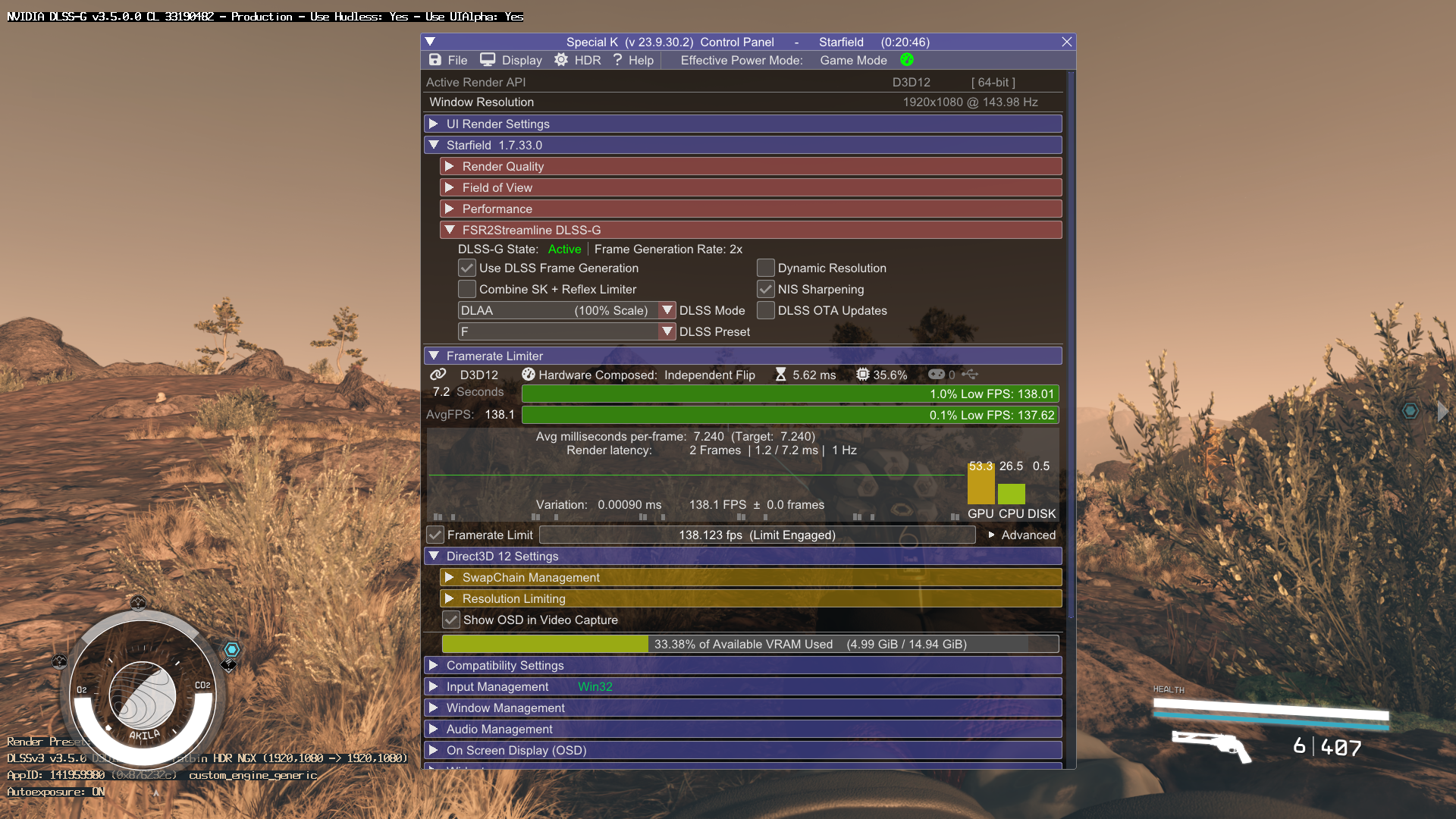Viewport: 1456px width, 819px height.
Task: Toggle Show OSD in Video Capture
Action: 451,620
